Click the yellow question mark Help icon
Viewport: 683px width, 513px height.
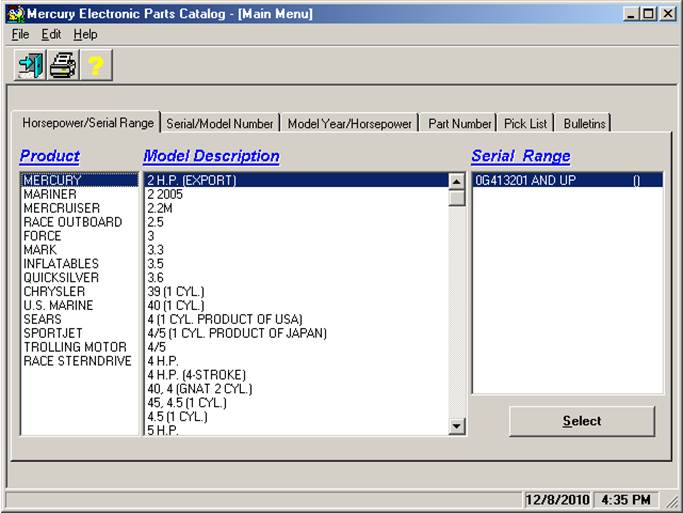[96, 66]
